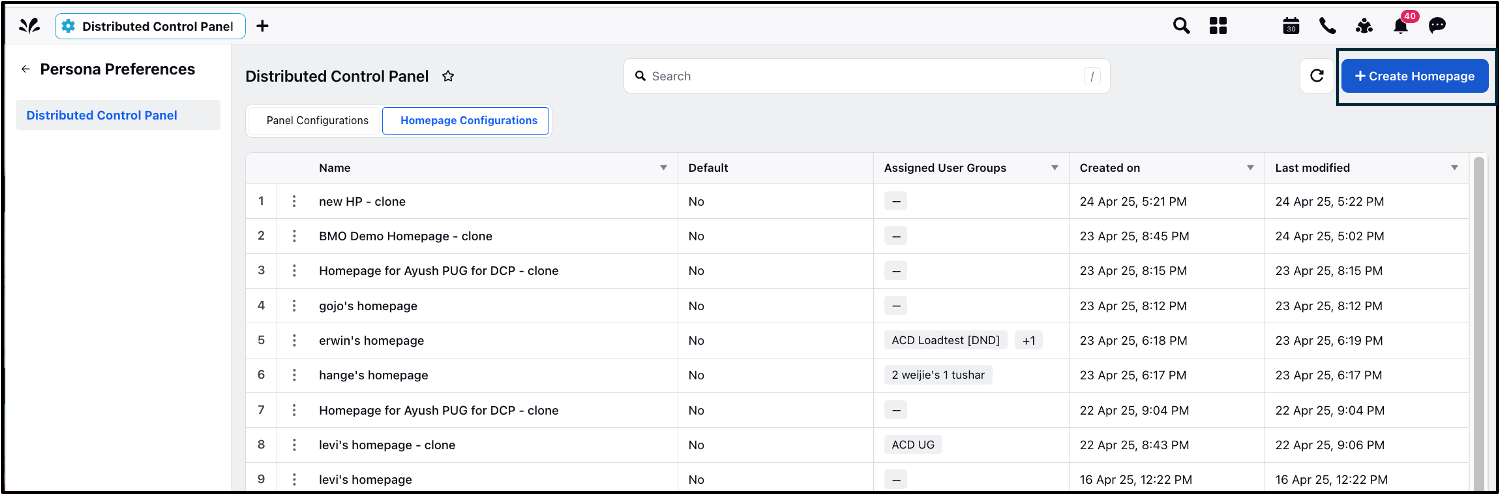Click '16 Apr 25, 12:22 PM' created date

(x=1136, y=479)
